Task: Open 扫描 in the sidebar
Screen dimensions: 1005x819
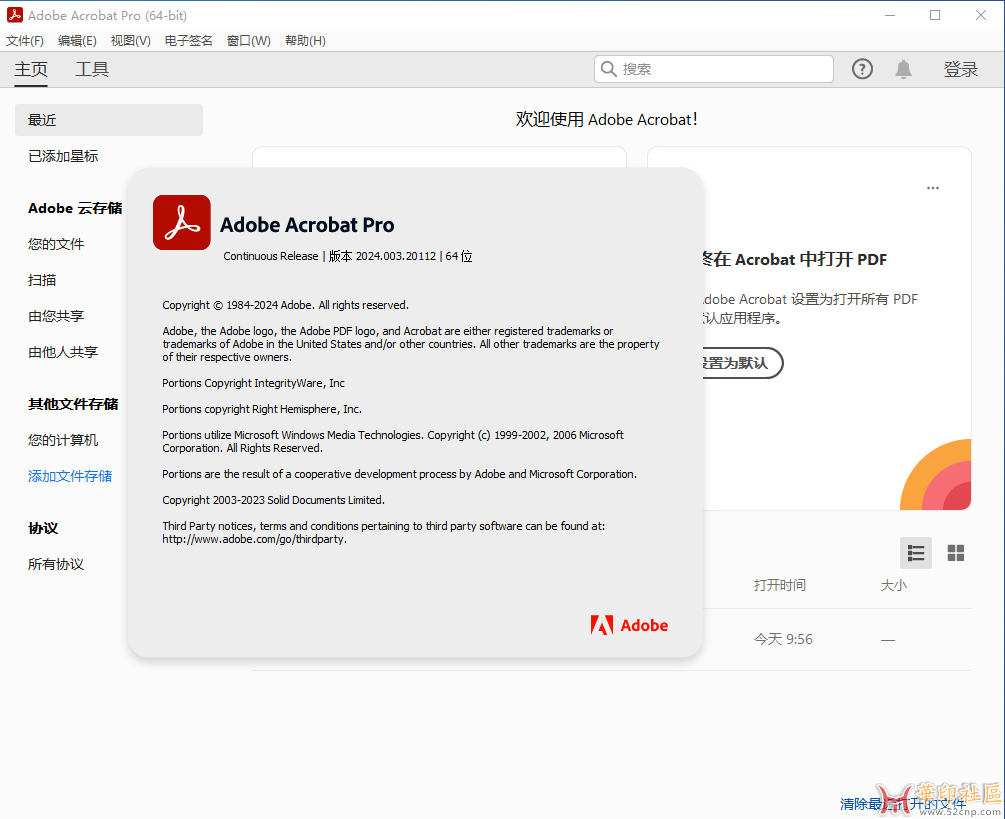Action: pos(42,280)
